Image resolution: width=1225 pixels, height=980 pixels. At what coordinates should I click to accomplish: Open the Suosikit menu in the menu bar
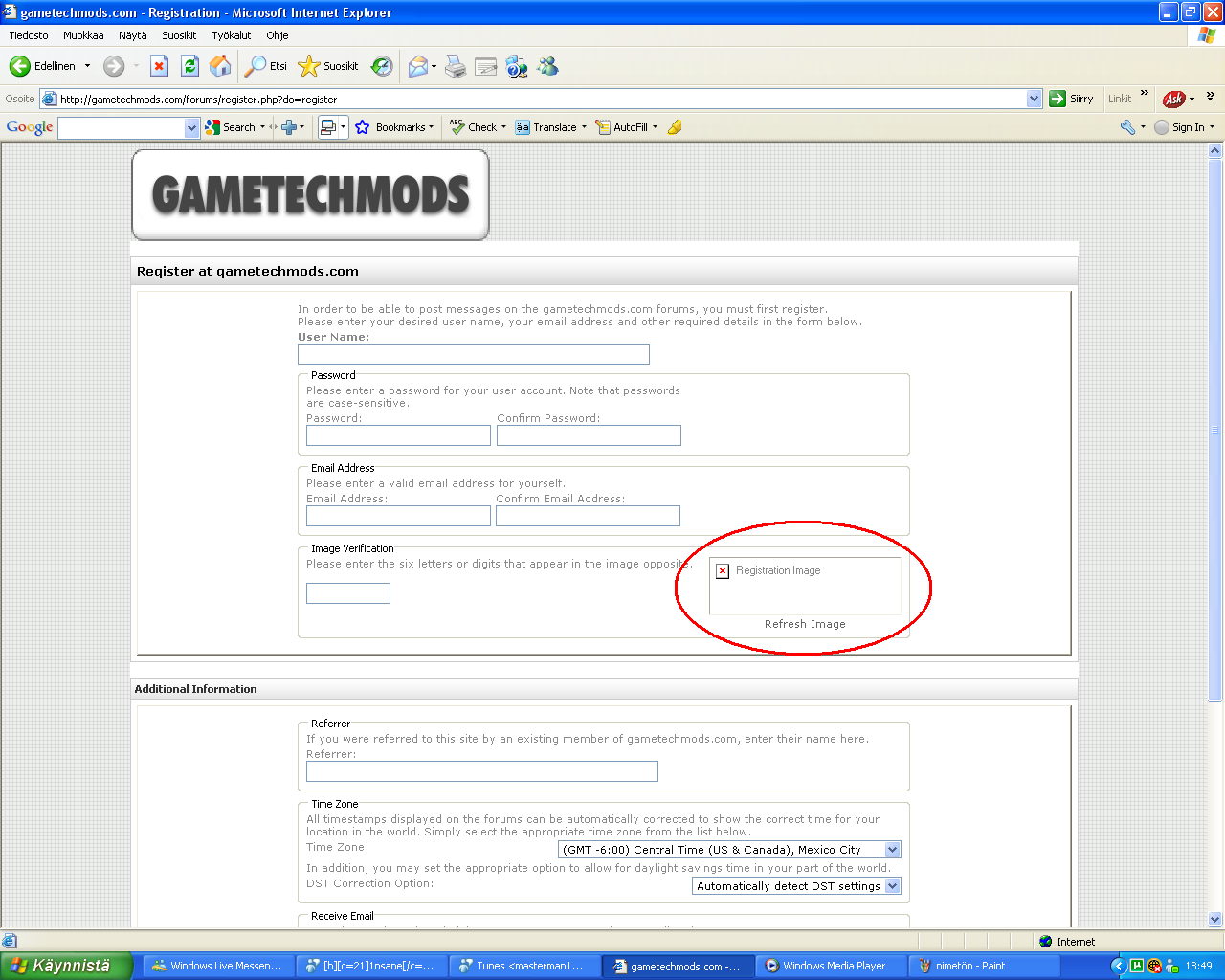179,35
